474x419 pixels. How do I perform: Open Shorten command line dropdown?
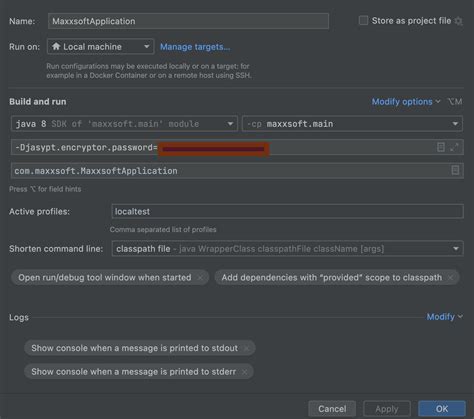coord(287,249)
